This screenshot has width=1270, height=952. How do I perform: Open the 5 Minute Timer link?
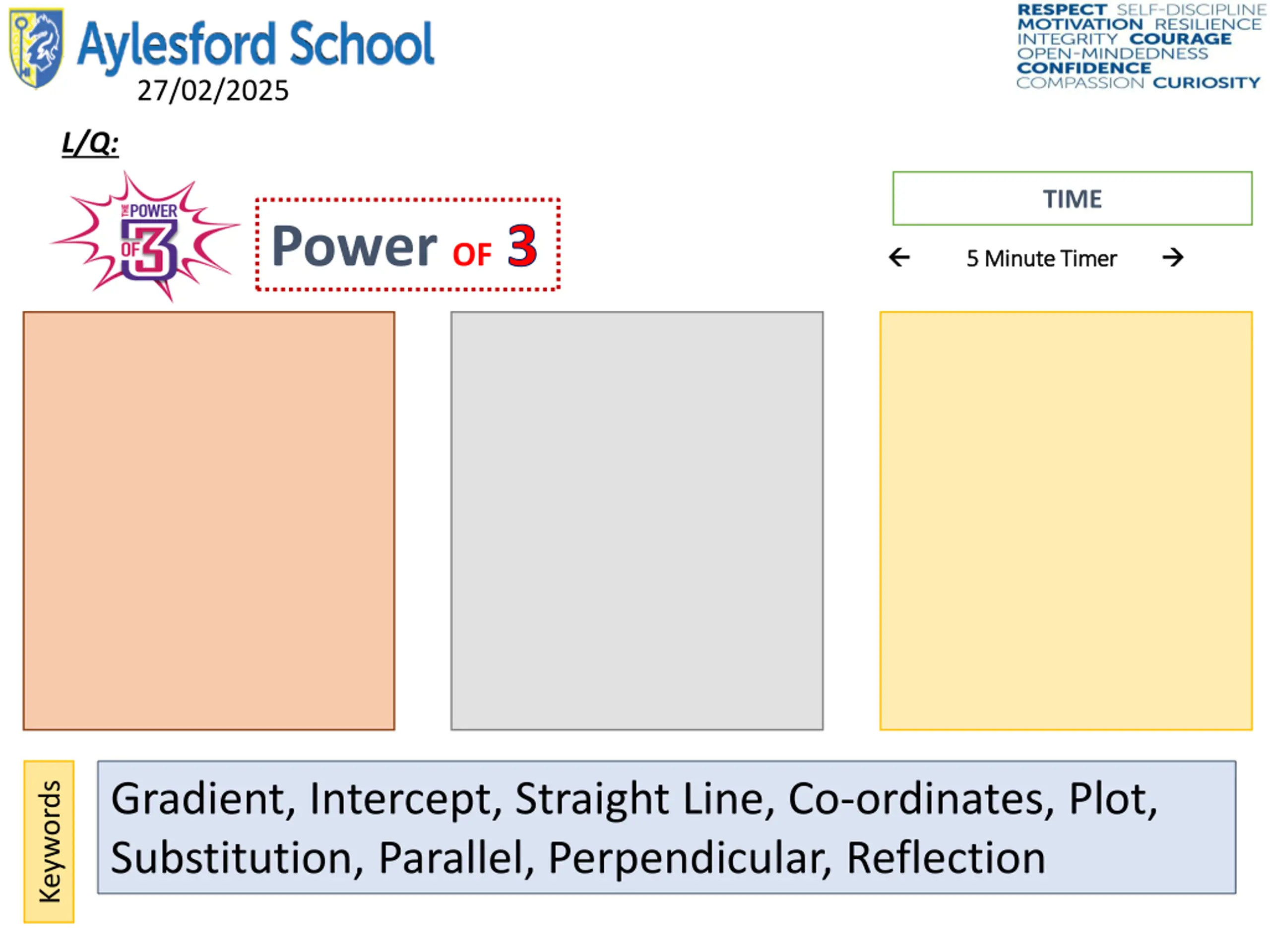(1041, 258)
